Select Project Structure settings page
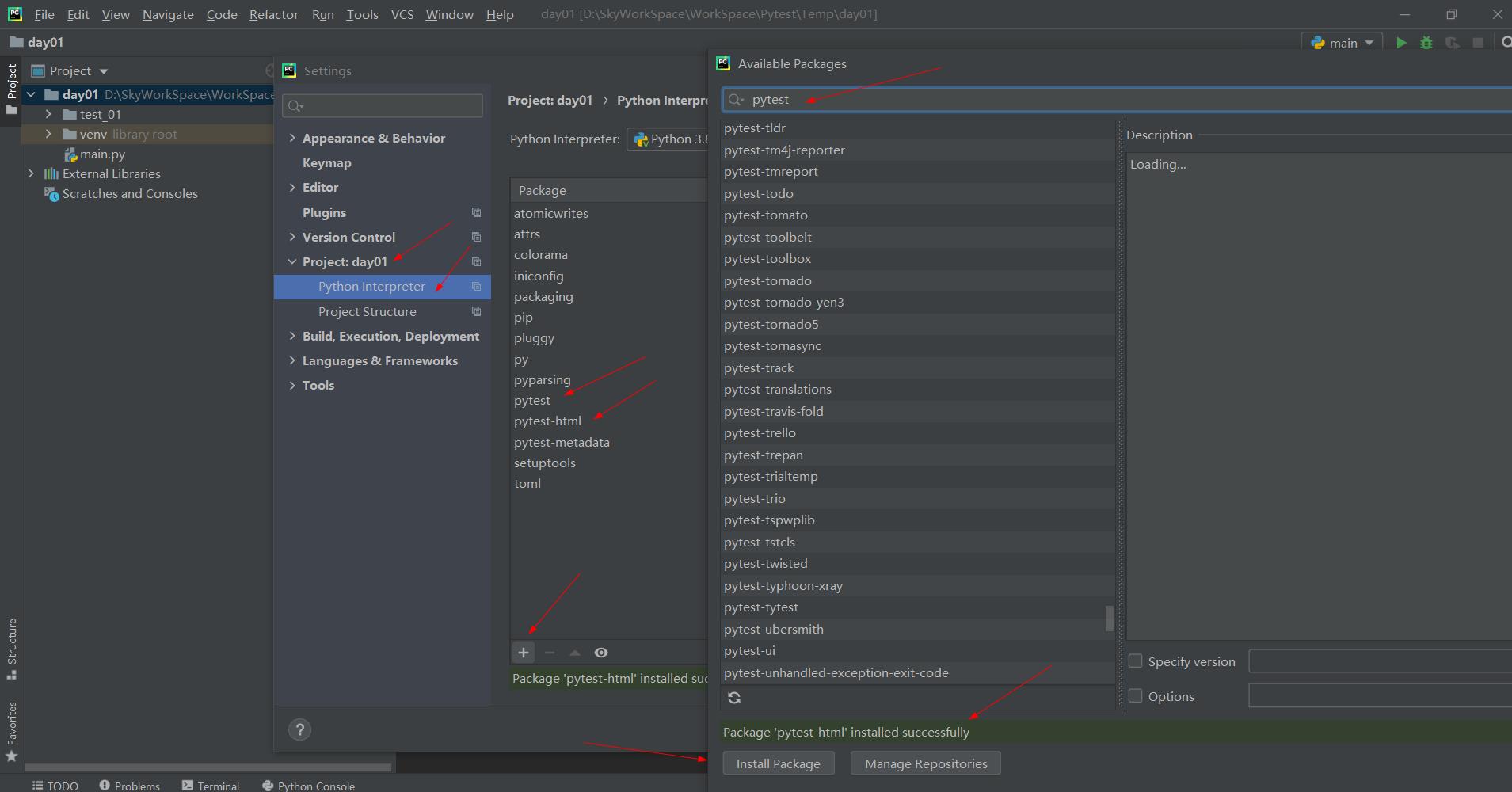Screen dimensions: 1512x792 pyautogui.click(x=368, y=311)
